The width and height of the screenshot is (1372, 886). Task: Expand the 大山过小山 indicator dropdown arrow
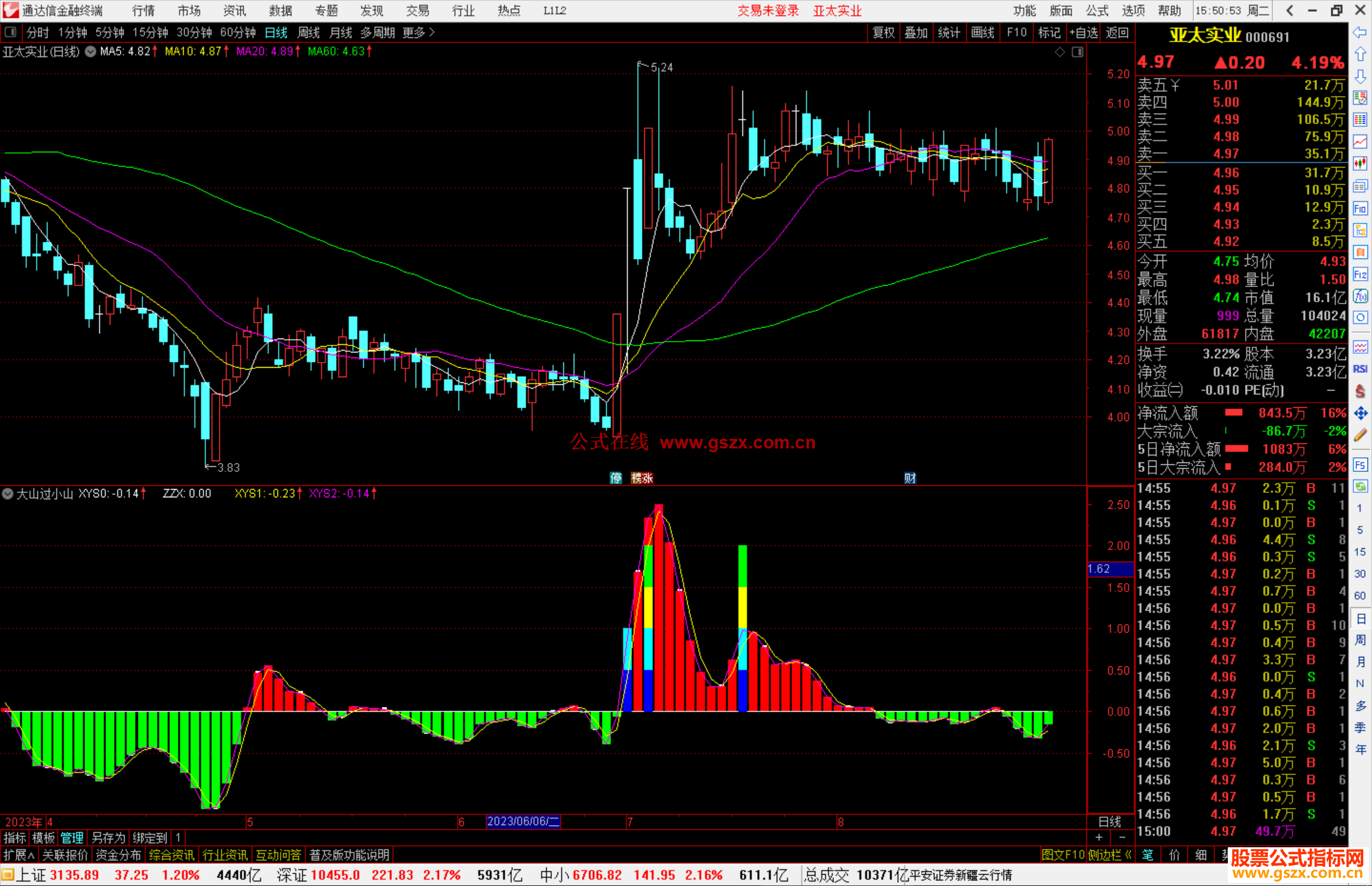(x=8, y=493)
